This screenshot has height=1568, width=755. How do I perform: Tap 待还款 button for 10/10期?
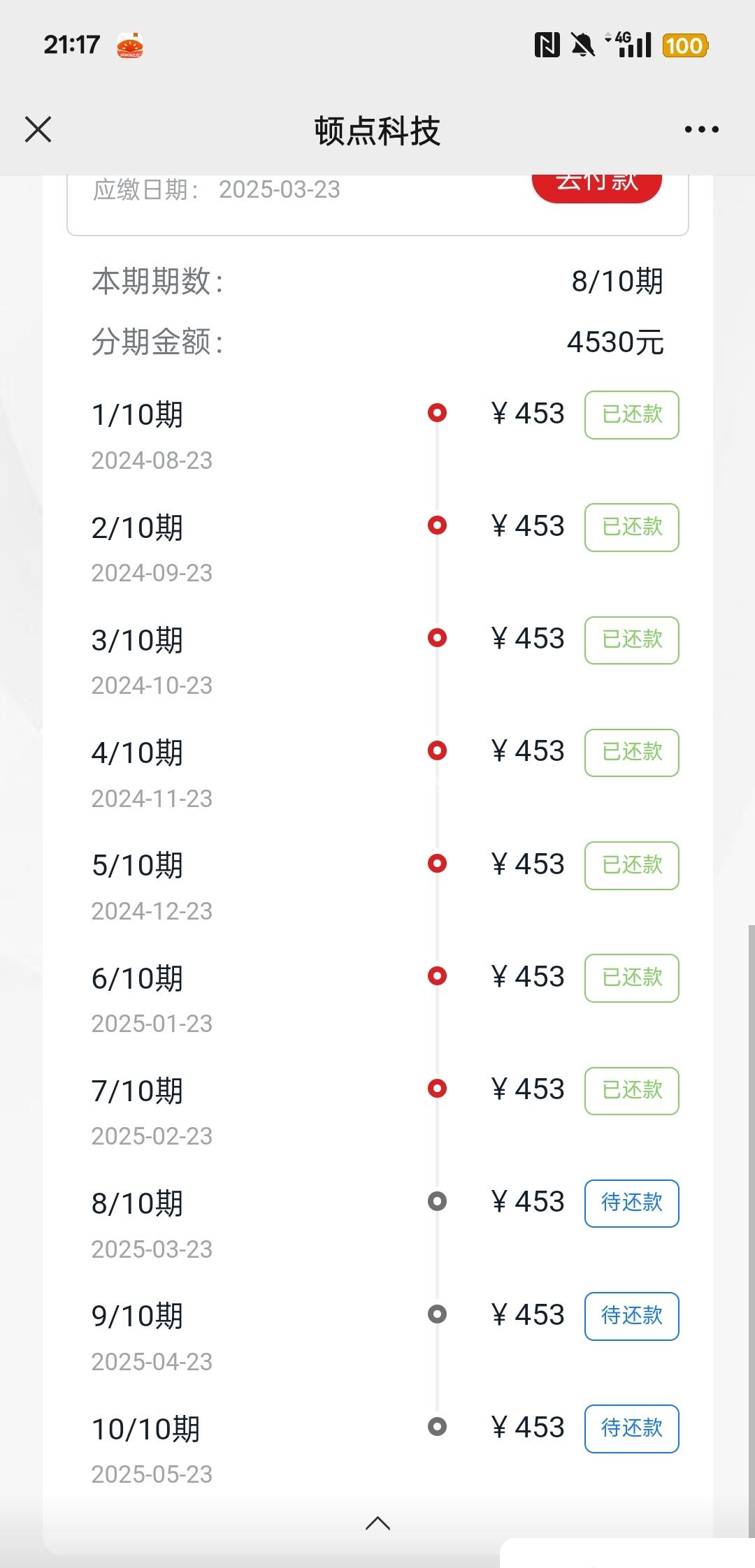point(631,1428)
